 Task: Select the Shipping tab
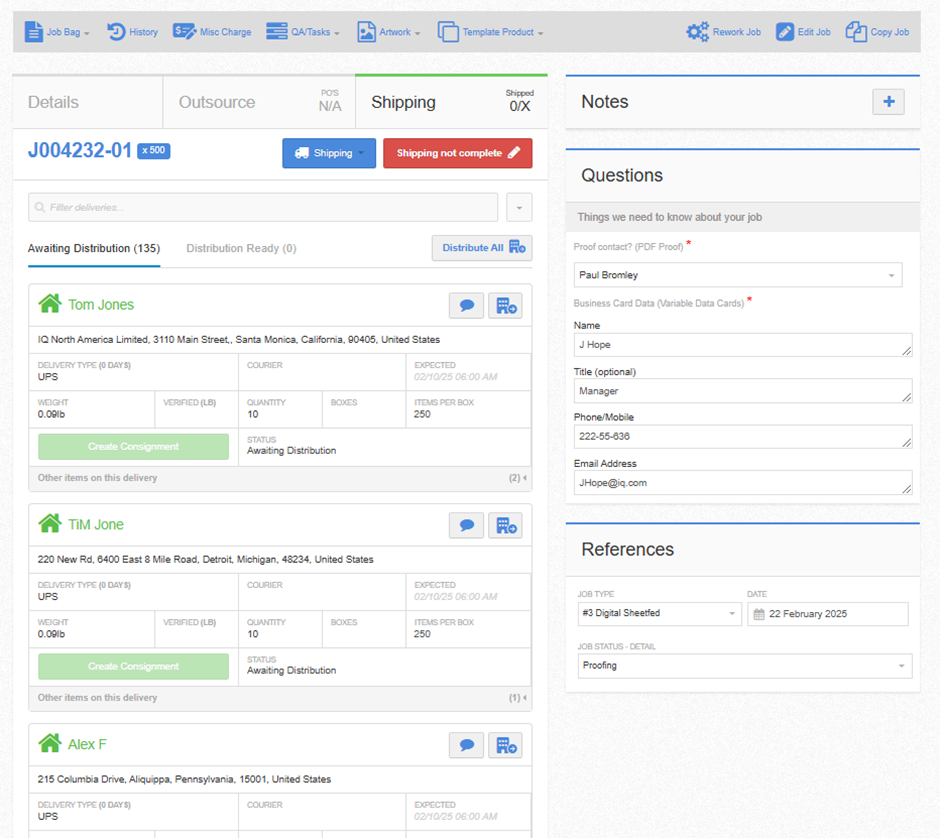(451, 102)
